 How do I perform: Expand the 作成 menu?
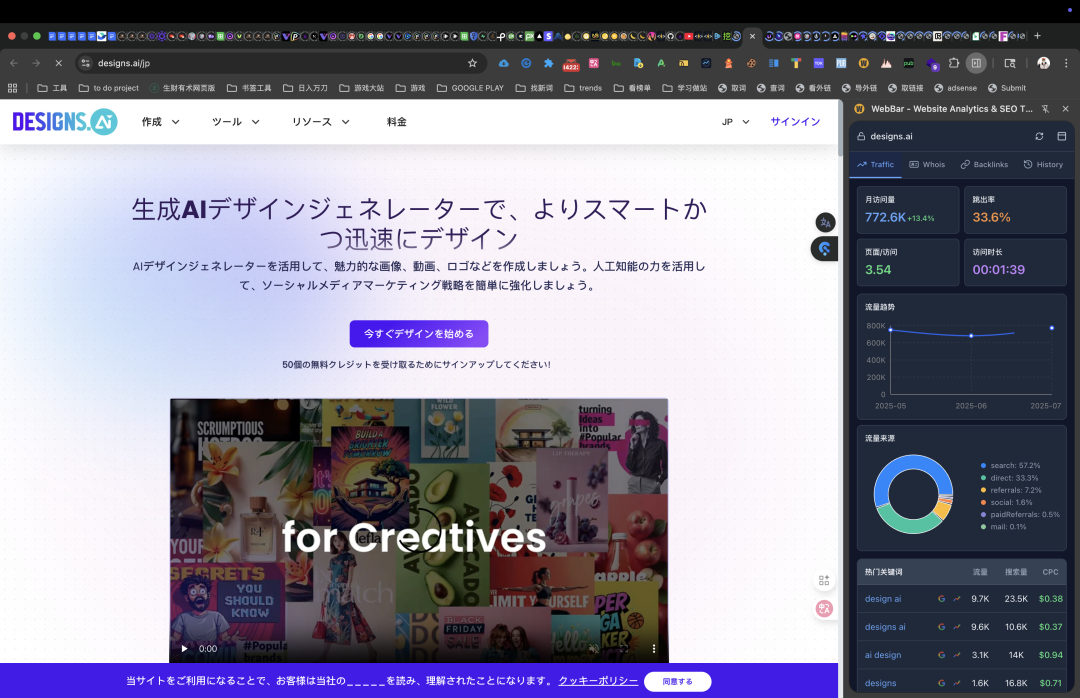point(160,122)
